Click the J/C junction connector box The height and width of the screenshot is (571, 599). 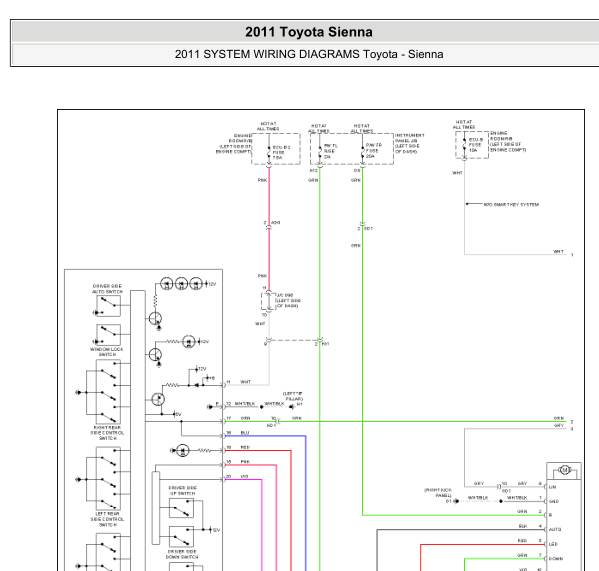coord(269,301)
